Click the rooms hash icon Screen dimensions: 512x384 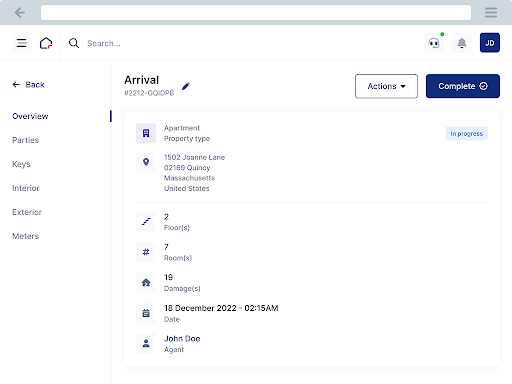pyautogui.click(x=146, y=252)
